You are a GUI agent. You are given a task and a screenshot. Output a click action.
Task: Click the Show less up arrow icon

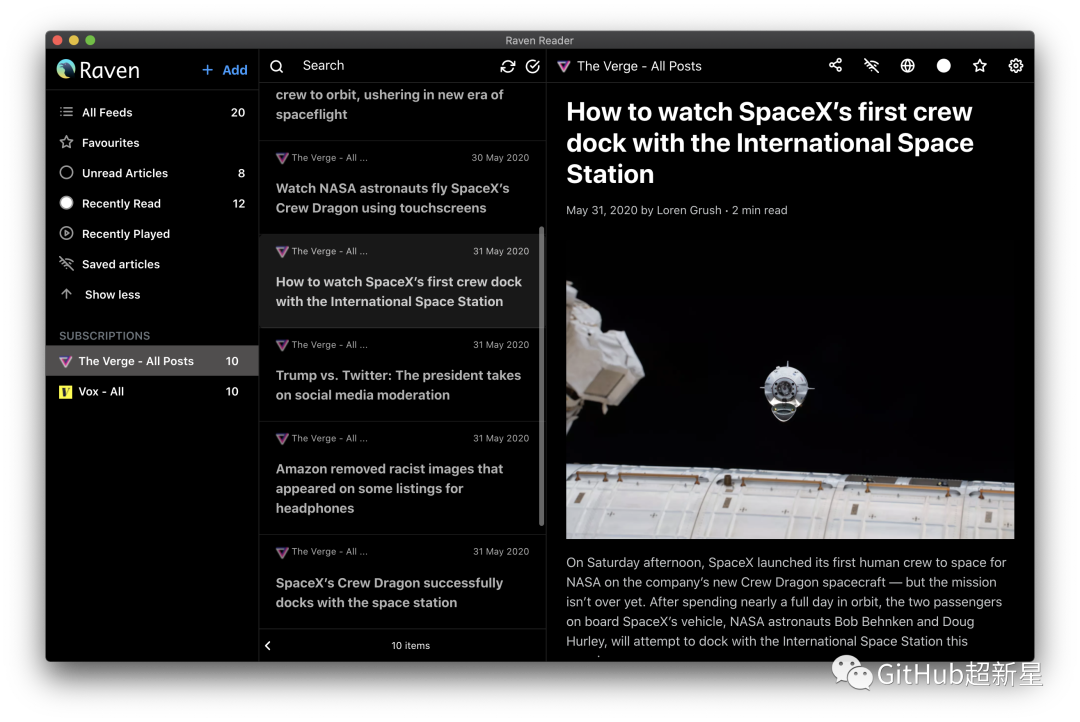66,293
